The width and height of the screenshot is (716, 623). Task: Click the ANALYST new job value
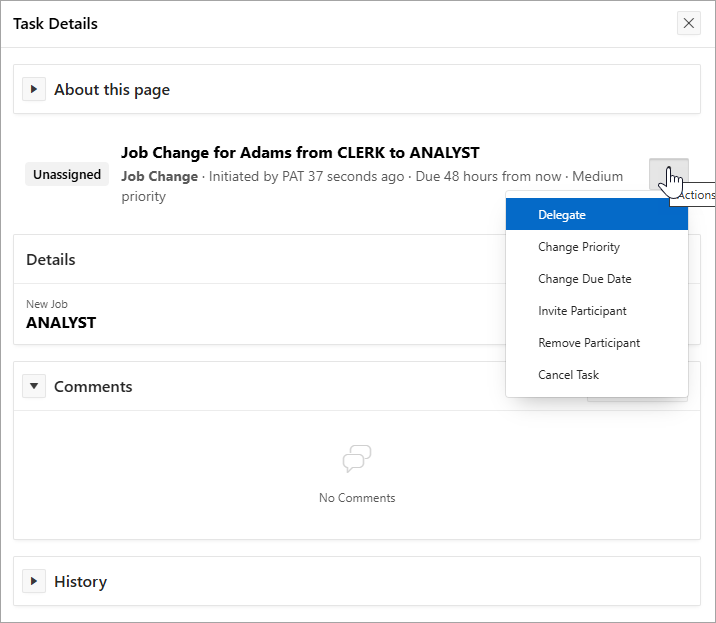point(61,323)
